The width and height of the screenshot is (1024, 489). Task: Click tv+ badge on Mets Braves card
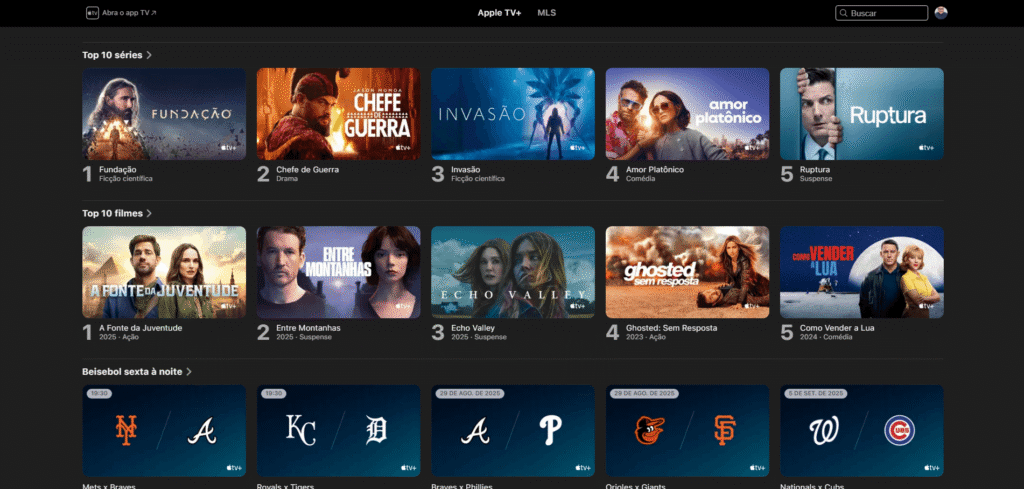(x=234, y=467)
